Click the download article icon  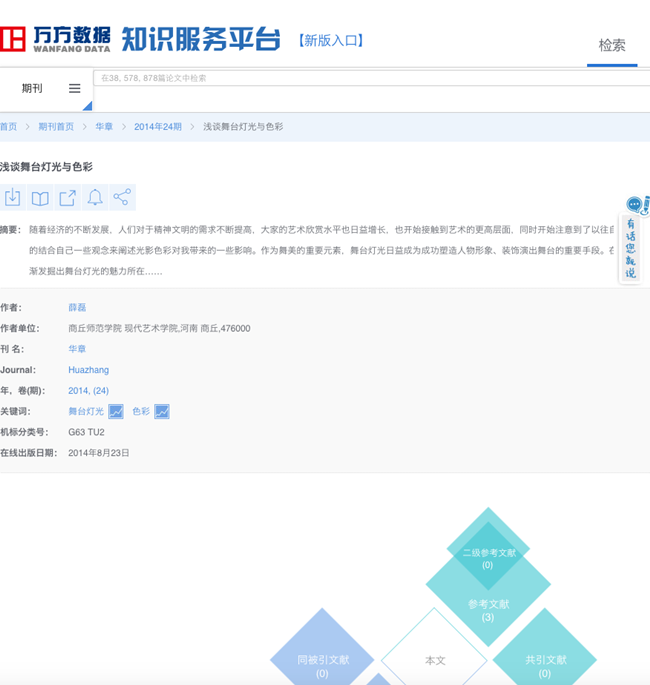13,197
